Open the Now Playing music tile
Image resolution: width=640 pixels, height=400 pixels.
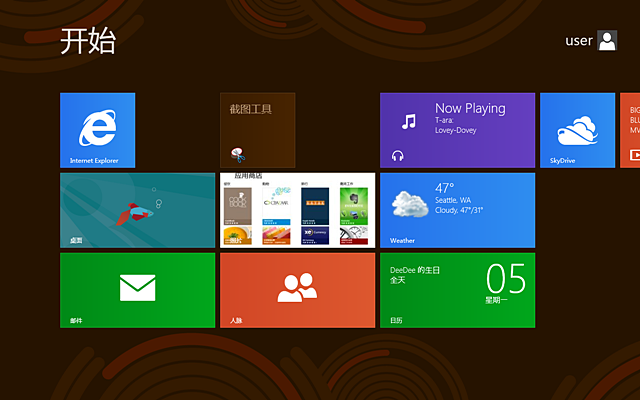[x=458, y=130]
